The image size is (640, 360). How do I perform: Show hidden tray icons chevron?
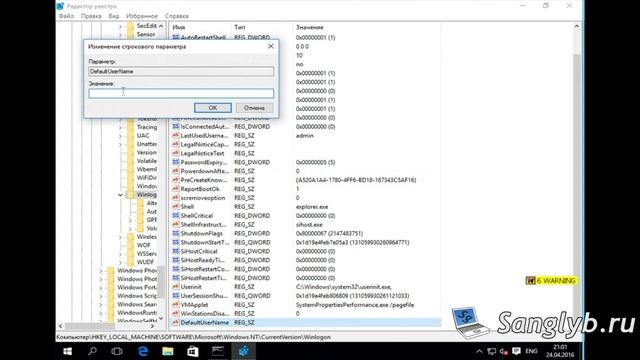479,351
